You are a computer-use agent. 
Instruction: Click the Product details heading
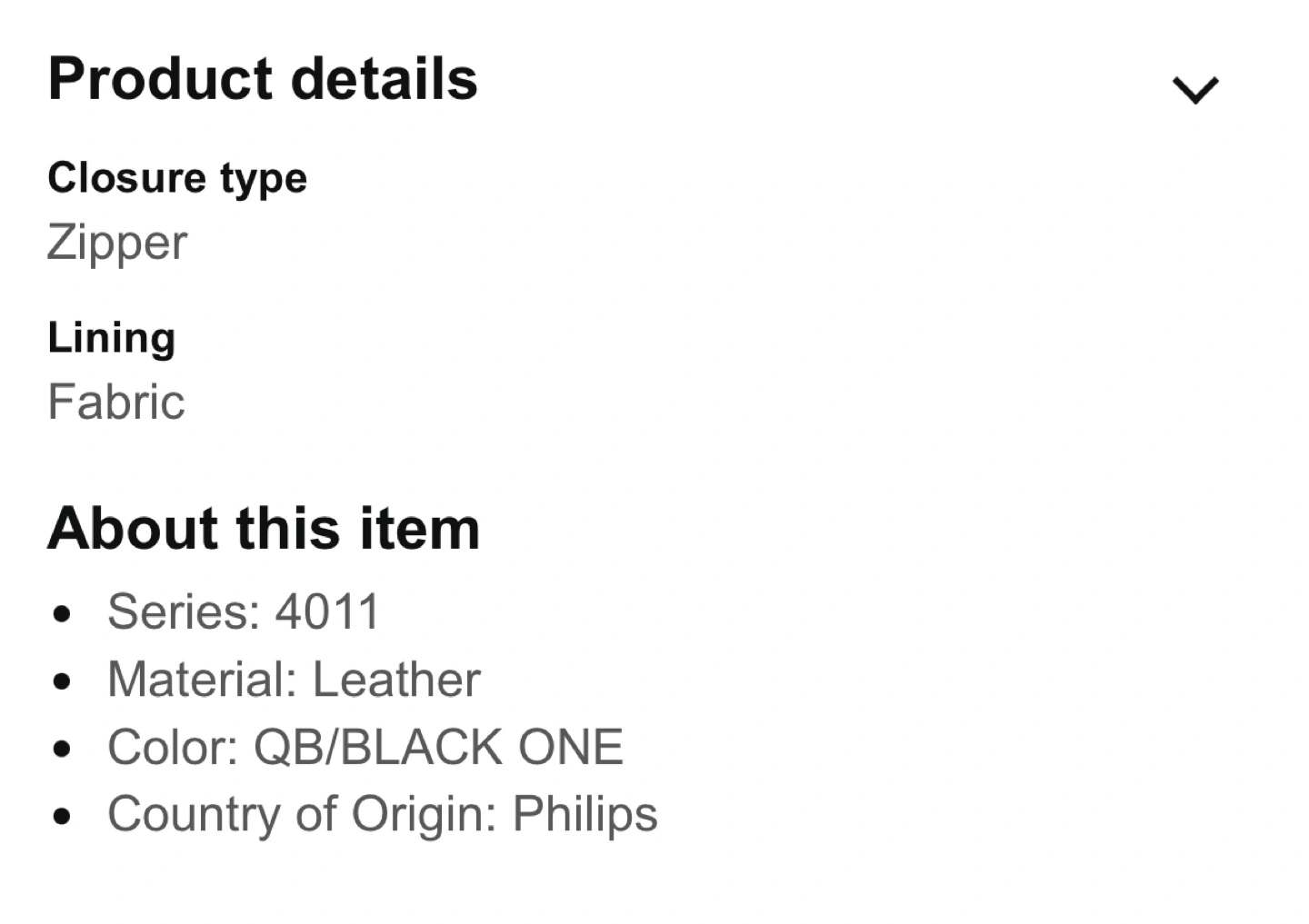tap(262, 79)
